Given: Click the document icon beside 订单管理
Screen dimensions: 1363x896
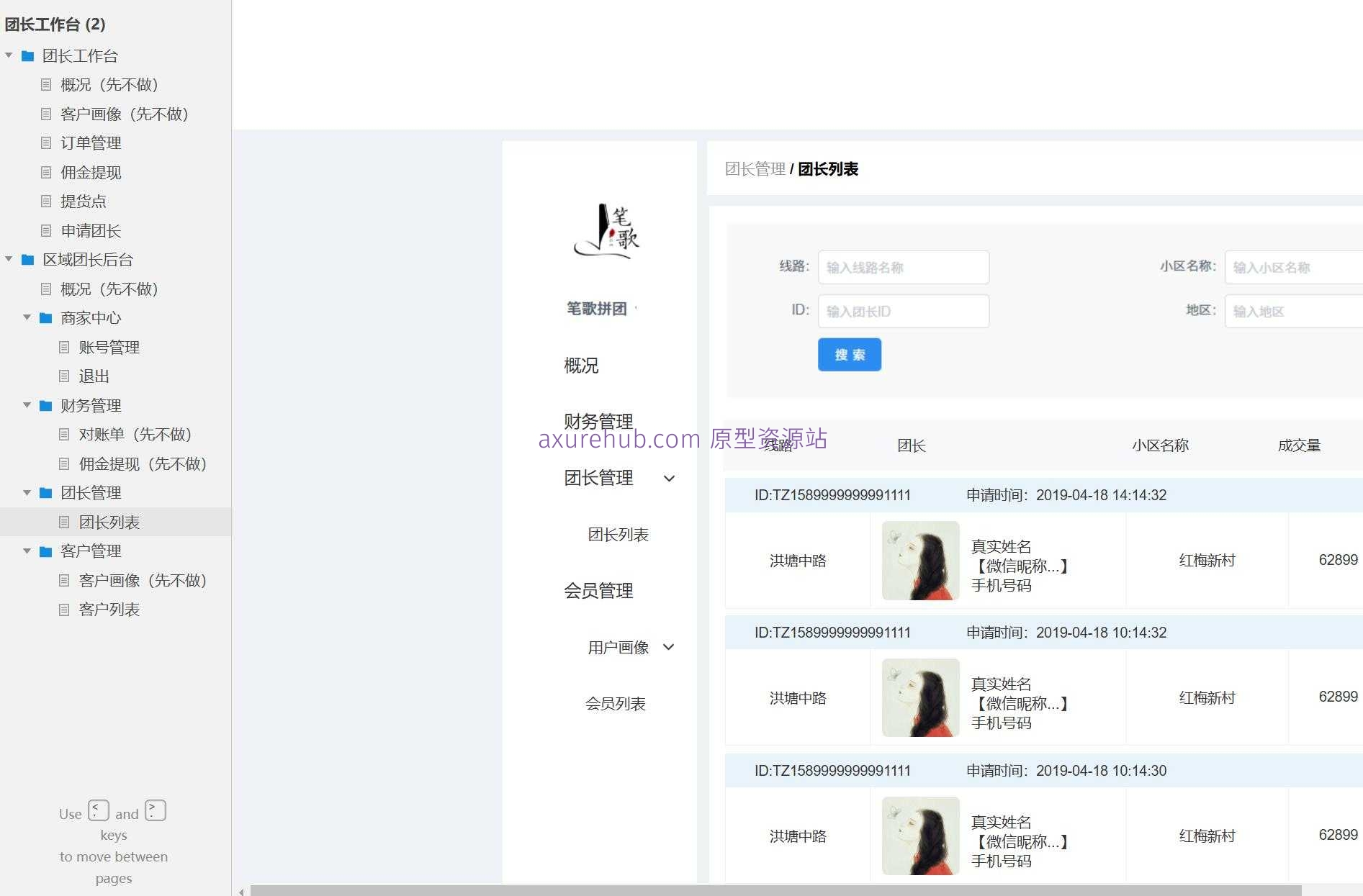Looking at the screenshot, I should point(46,142).
